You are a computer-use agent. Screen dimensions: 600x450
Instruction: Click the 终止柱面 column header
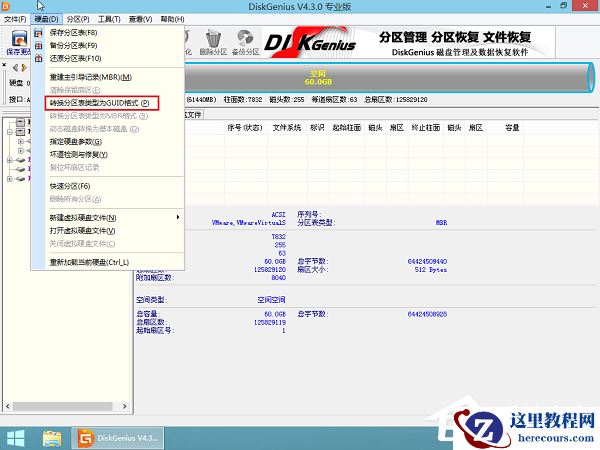point(426,127)
